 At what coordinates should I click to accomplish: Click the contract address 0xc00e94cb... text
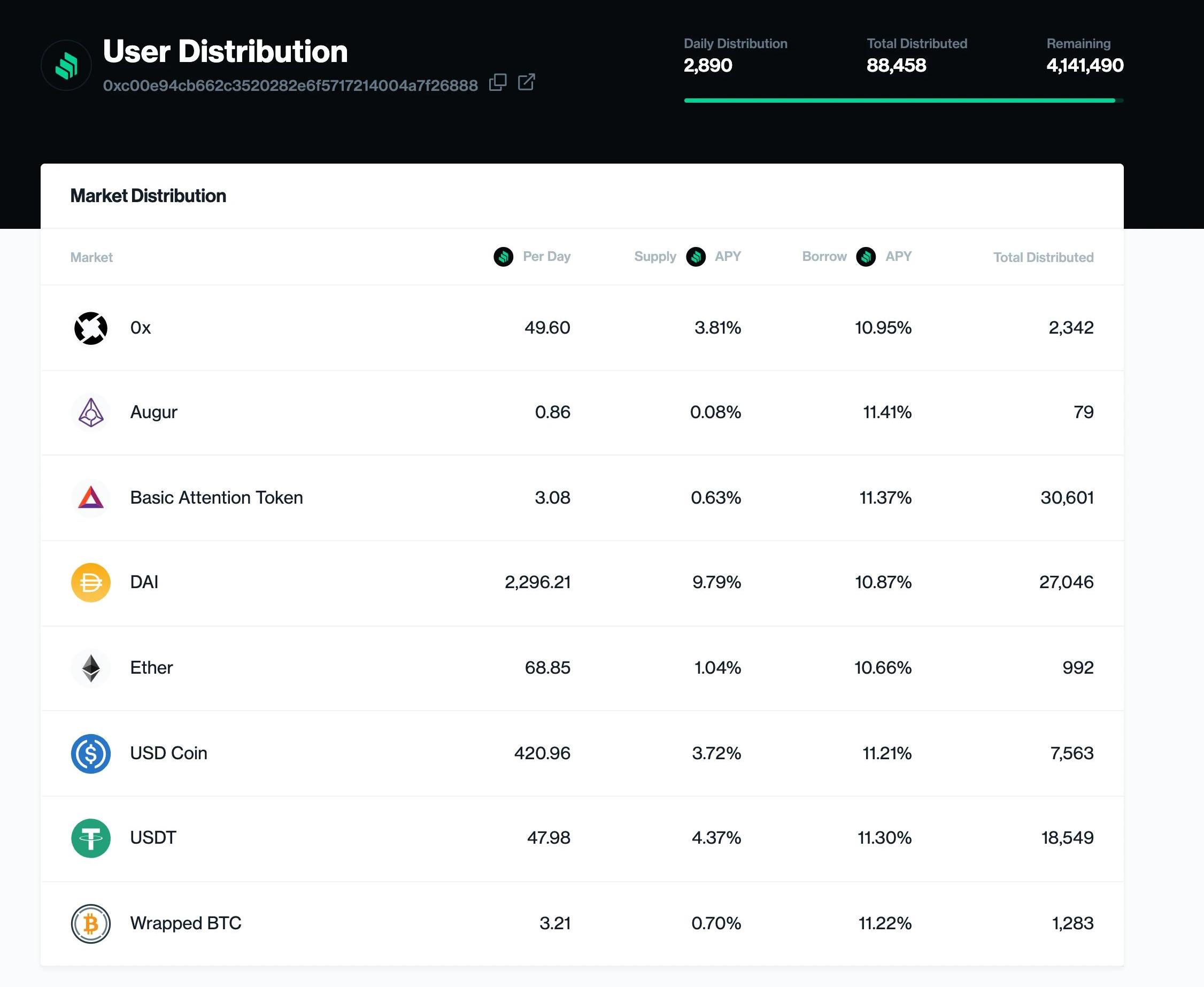(x=290, y=86)
